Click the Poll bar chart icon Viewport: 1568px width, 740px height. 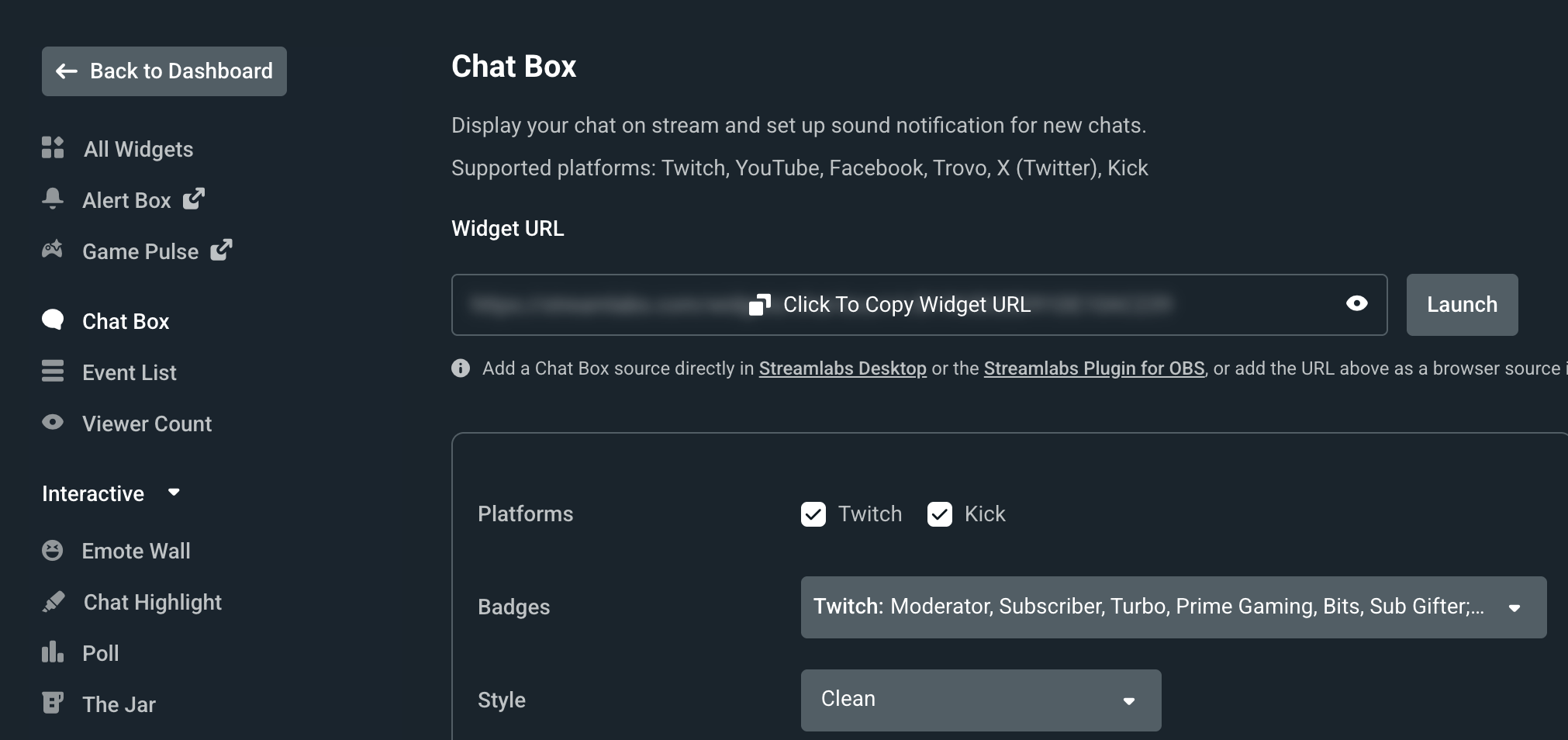click(x=52, y=652)
